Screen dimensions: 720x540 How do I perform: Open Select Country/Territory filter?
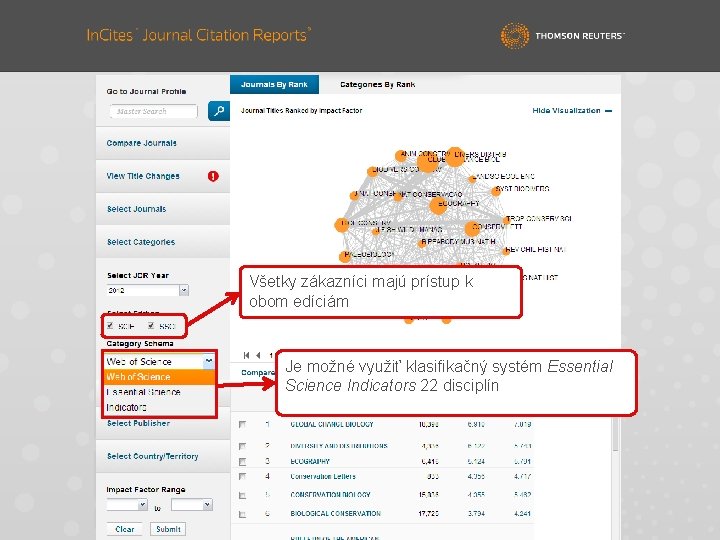(x=152, y=456)
